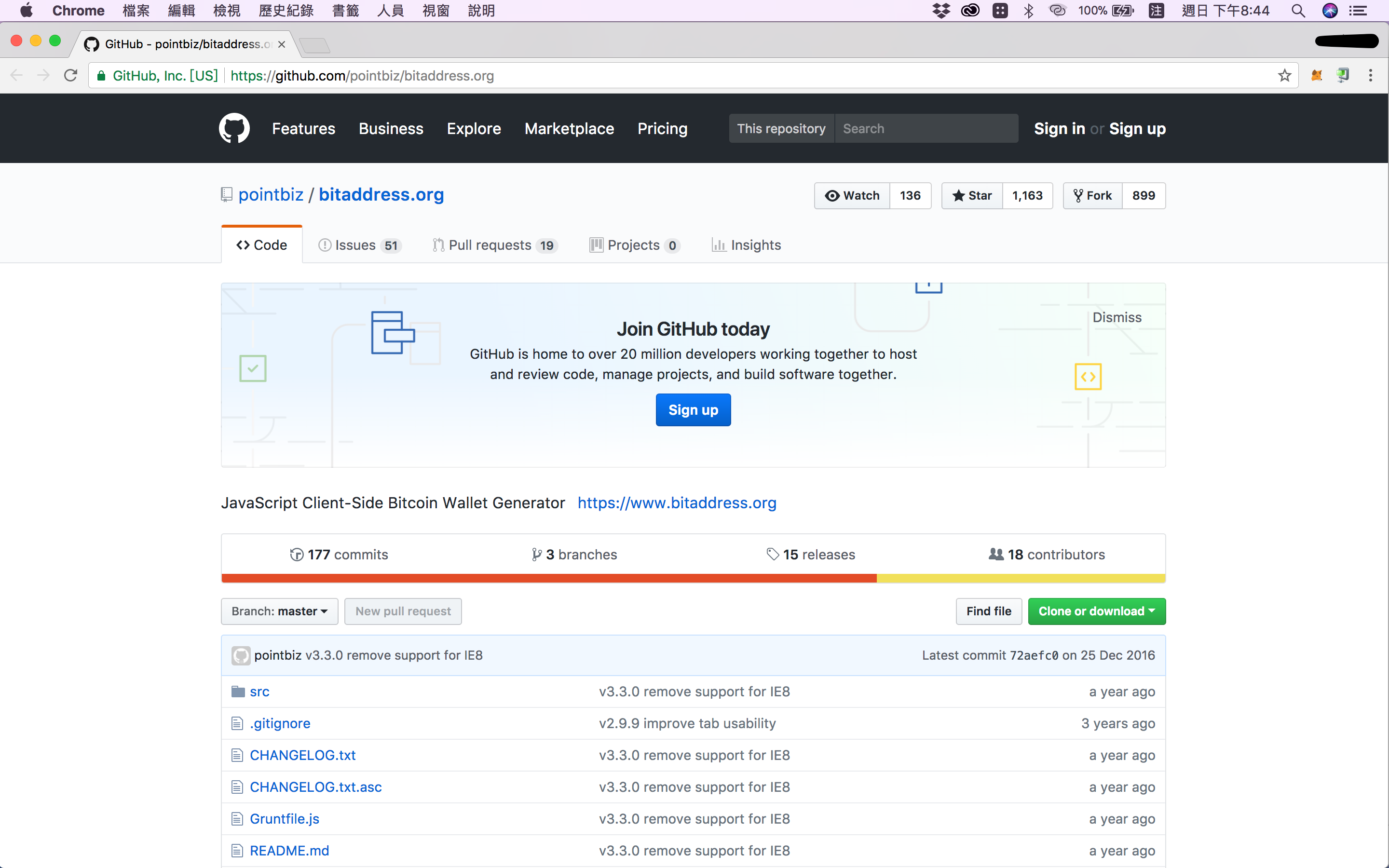Click the Apple menu icon
1389x868 pixels.
[26, 10]
